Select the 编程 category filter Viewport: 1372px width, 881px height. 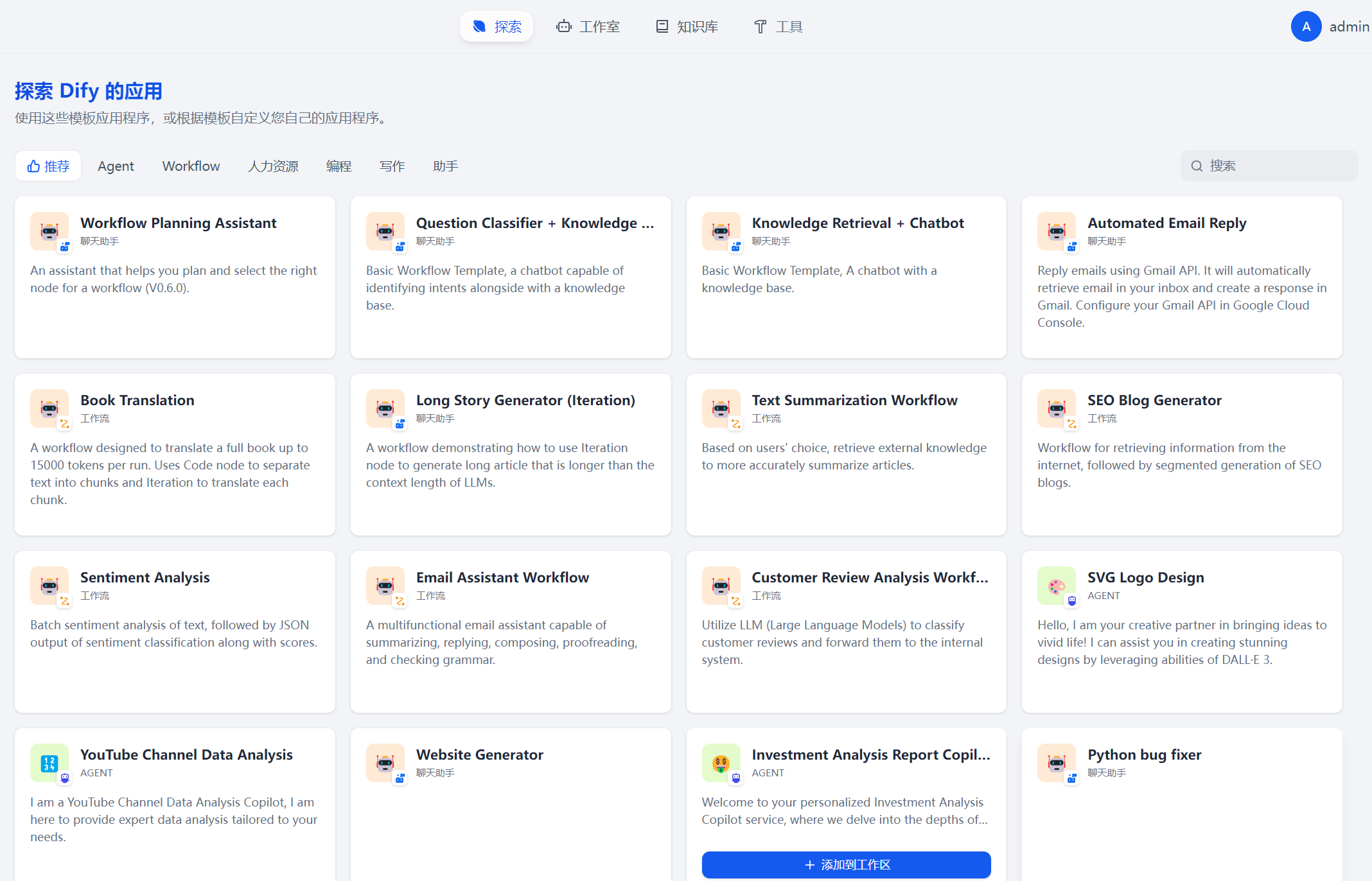click(x=339, y=166)
